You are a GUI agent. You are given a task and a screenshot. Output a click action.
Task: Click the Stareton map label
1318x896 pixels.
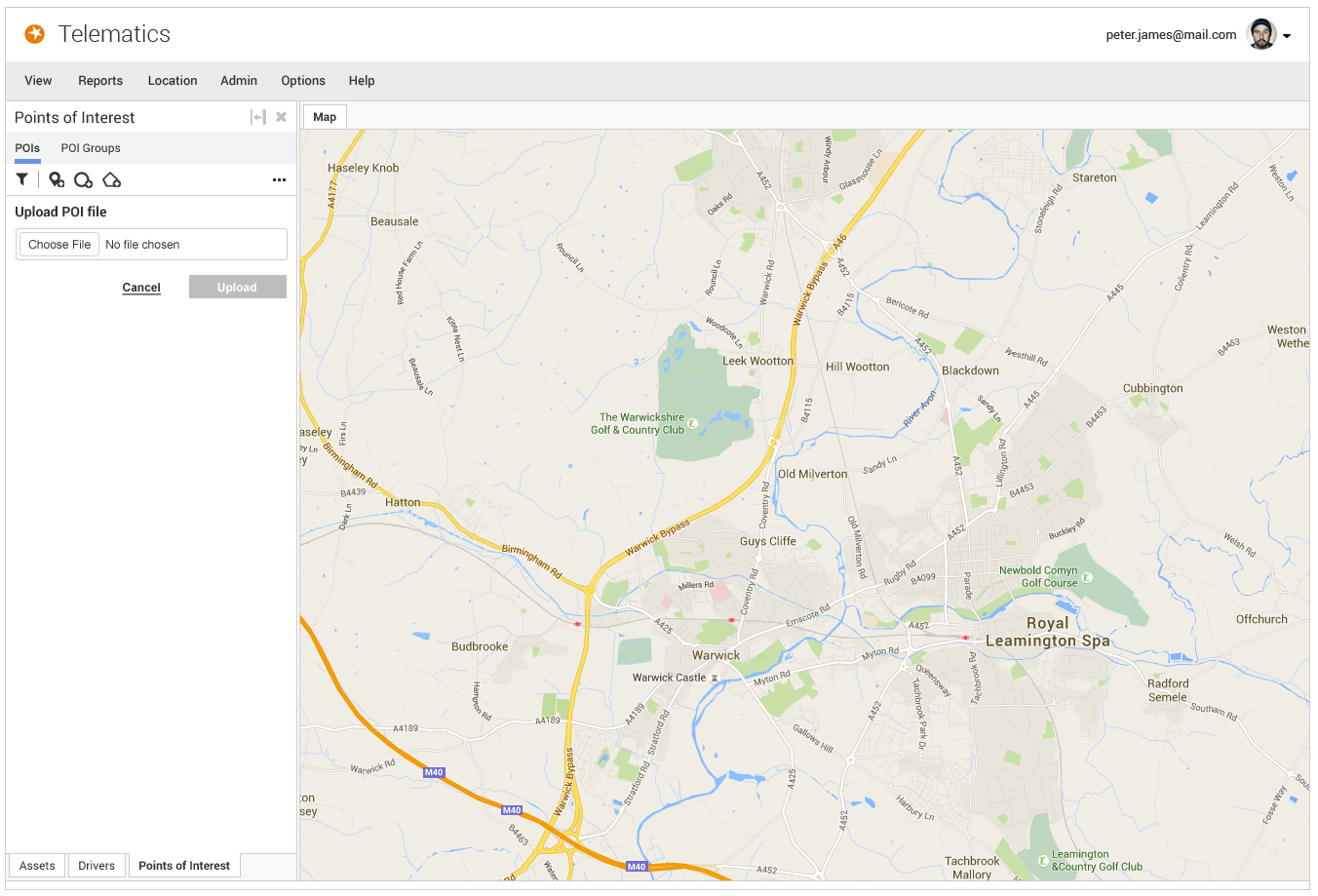coord(1095,177)
